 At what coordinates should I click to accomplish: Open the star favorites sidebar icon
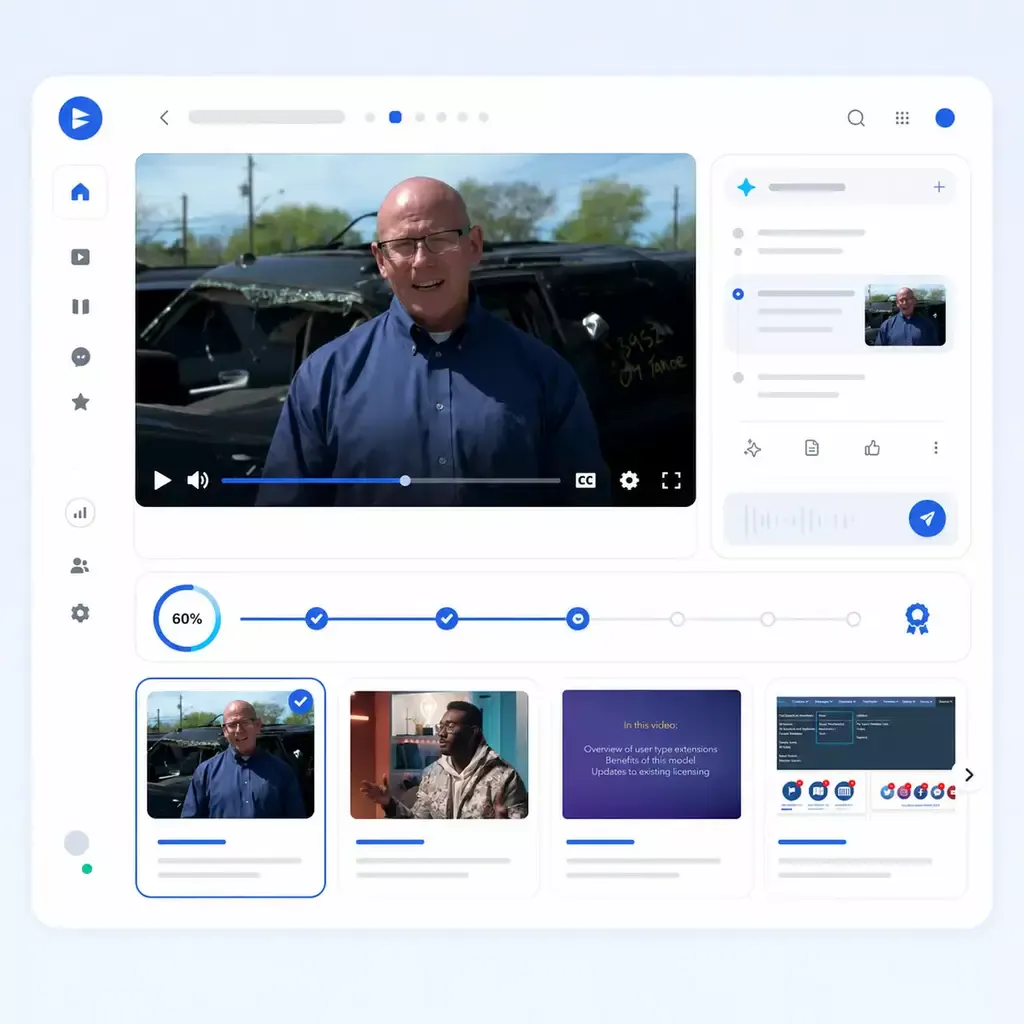point(80,402)
